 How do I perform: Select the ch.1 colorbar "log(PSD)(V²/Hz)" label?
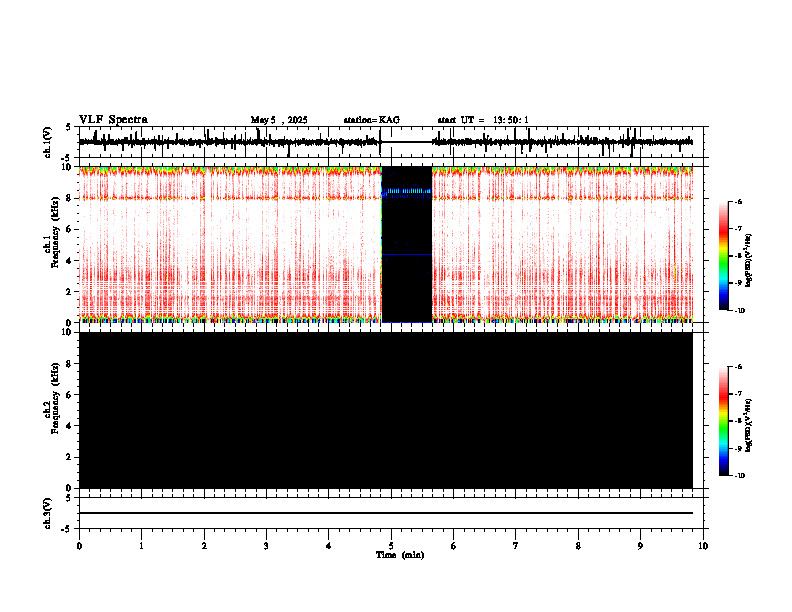pyautogui.click(x=748, y=260)
